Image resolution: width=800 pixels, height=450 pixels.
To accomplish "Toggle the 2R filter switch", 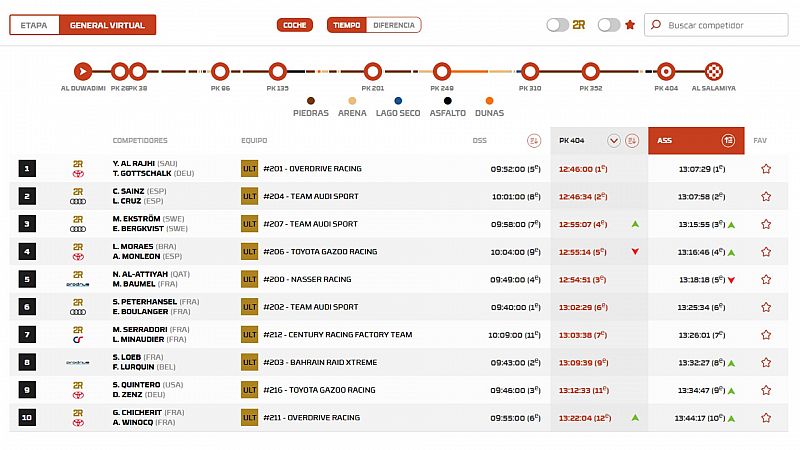I will pyautogui.click(x=557, y=25).
